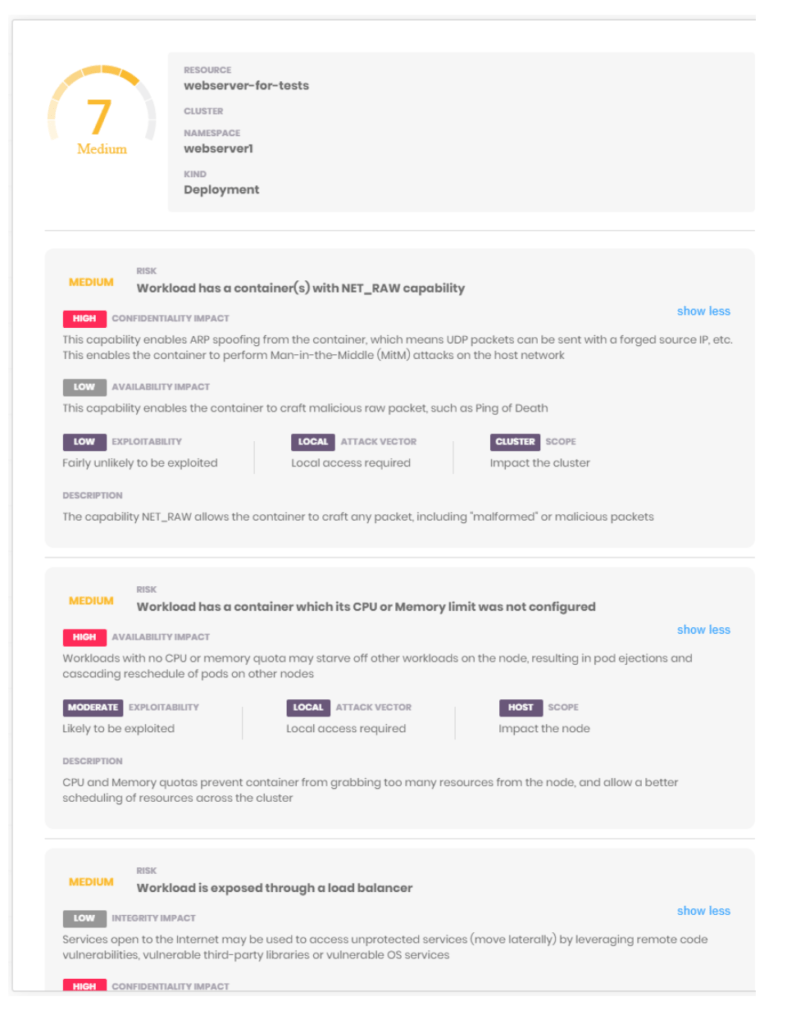Click the LOCAL attack vector badge beside CLUSTER scope
Image resolution: width=787 pixels, height=1024 pixels.
[313, 441]
